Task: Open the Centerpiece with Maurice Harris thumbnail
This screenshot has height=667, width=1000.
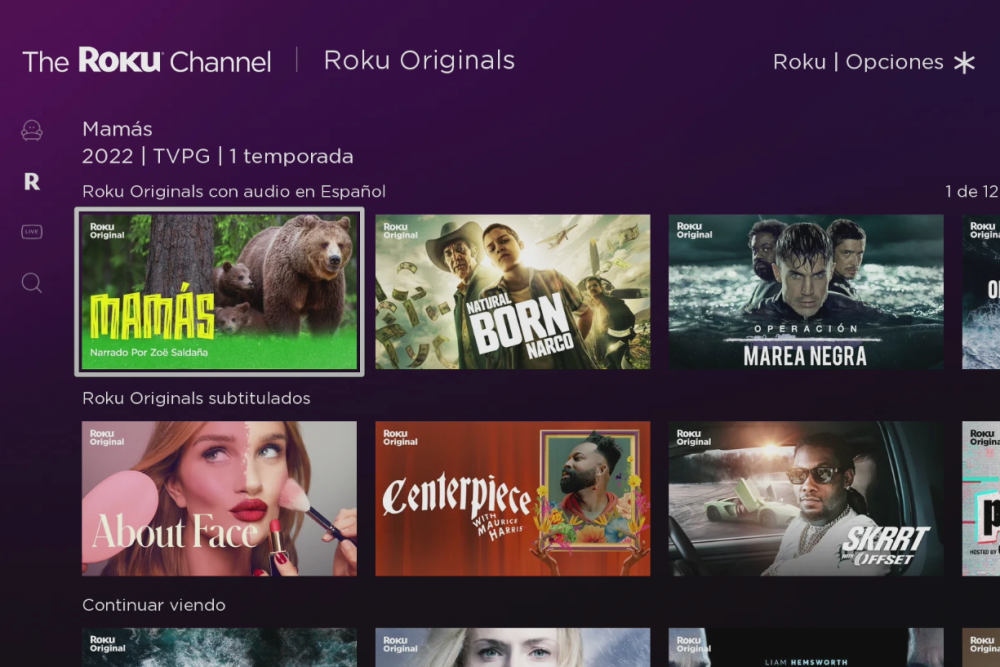Action: pyautogui.click(x=513, y=499)
